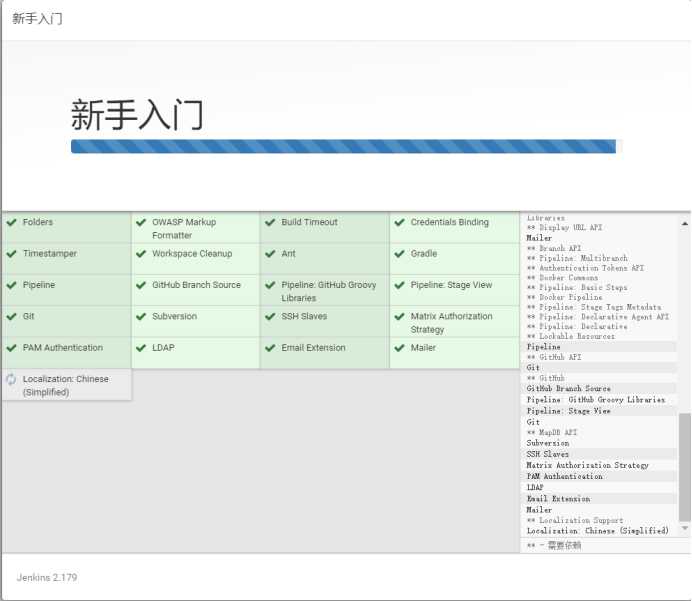Image resolution: width=692 pixels, height=601 pixels.
Task: Click the install log scroll-down arrow
Action: pos(684,528)
